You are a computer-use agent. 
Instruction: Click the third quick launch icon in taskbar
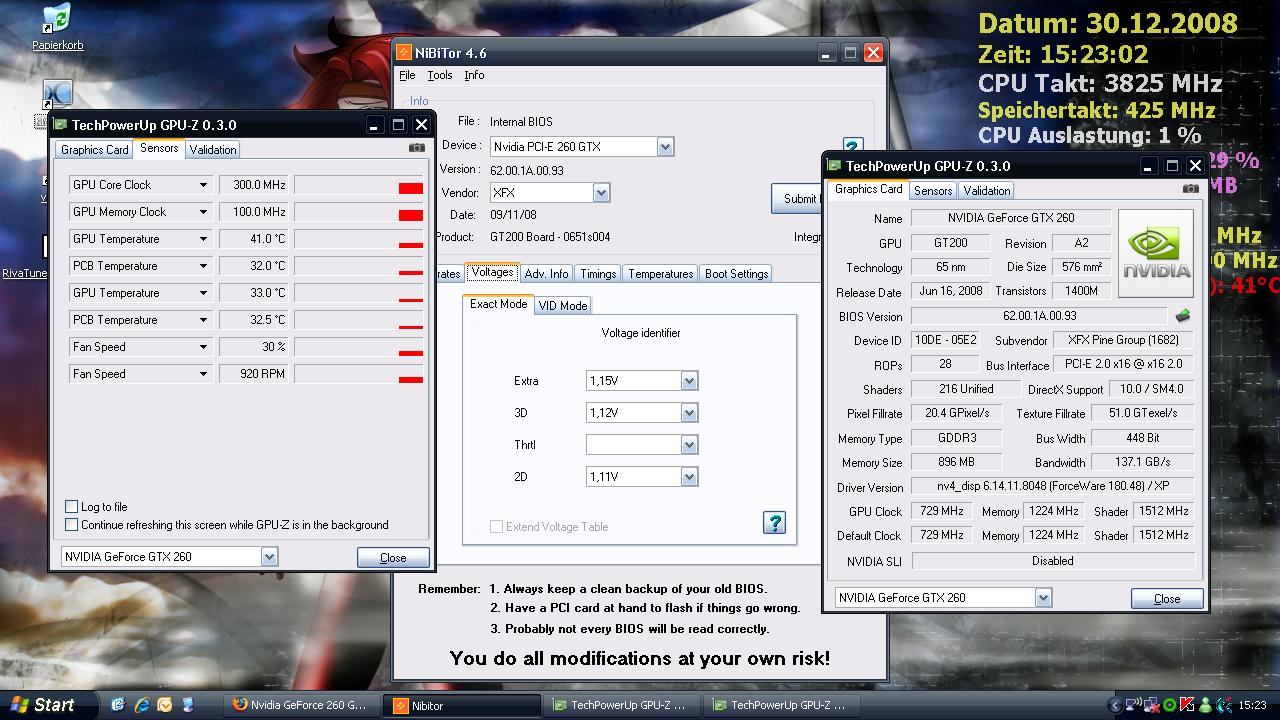pyautogui.click(x=165, y=705)
